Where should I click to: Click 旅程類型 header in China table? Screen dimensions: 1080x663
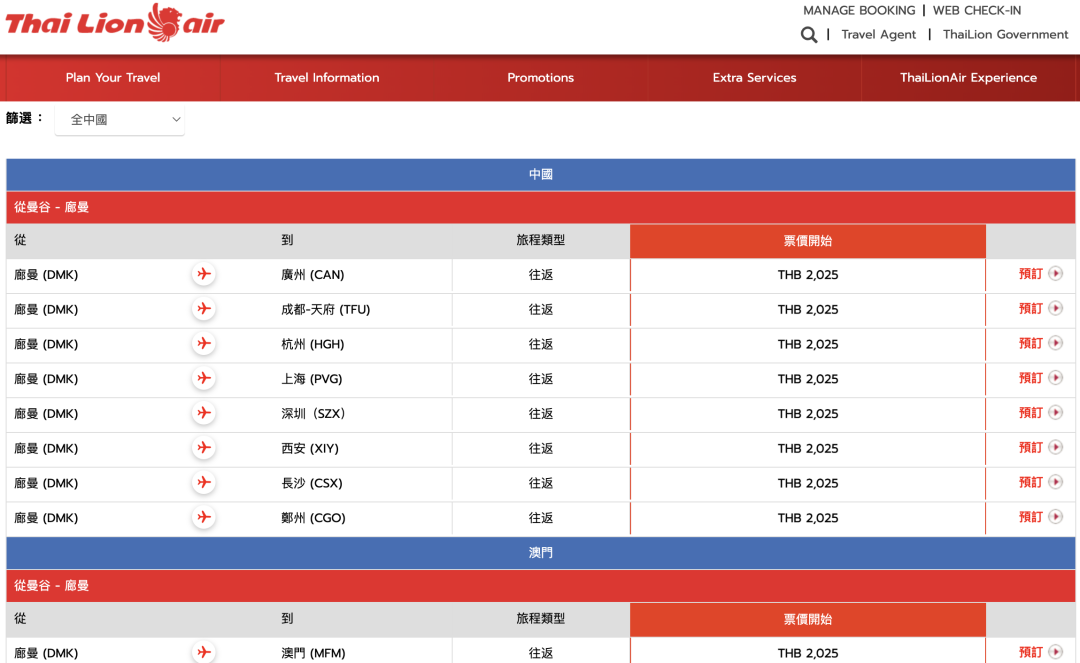point(541,240)
